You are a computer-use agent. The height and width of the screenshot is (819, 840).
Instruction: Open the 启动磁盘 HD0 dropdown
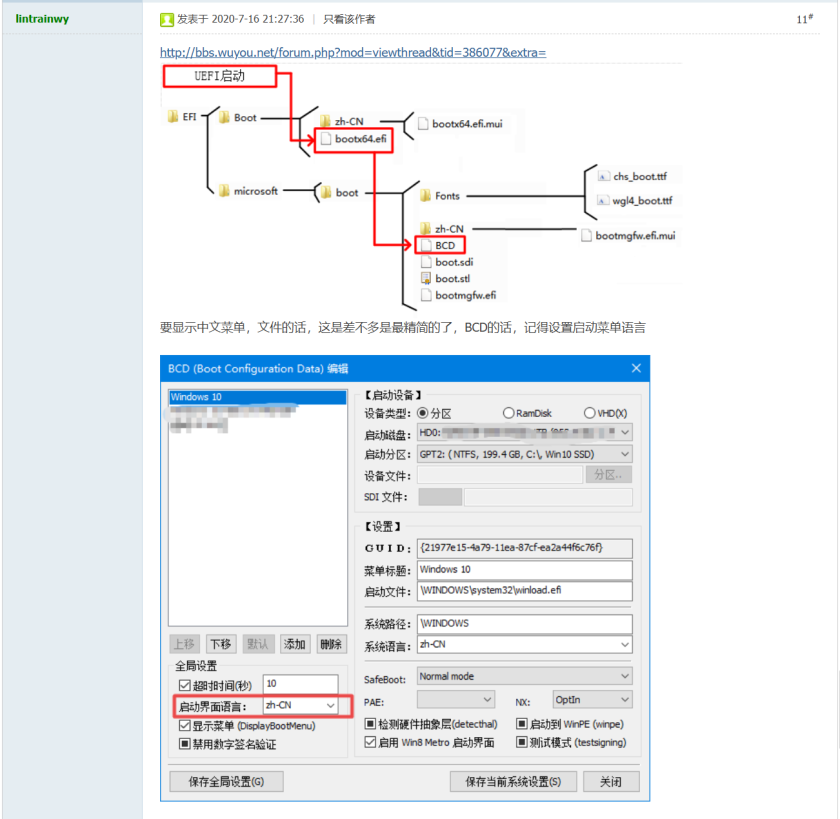click(524, 432)
